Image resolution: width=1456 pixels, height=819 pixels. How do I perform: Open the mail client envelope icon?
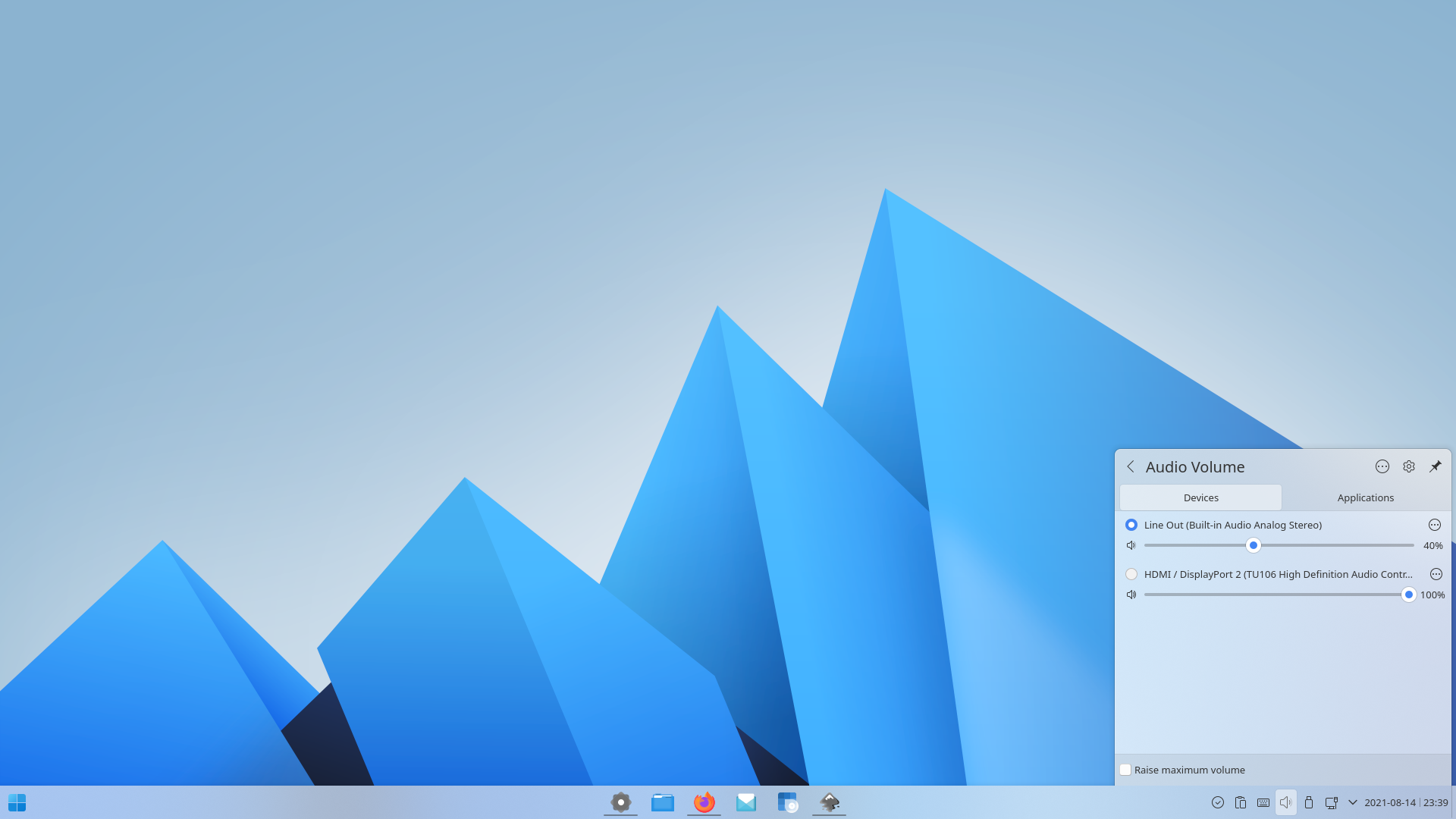746,802
